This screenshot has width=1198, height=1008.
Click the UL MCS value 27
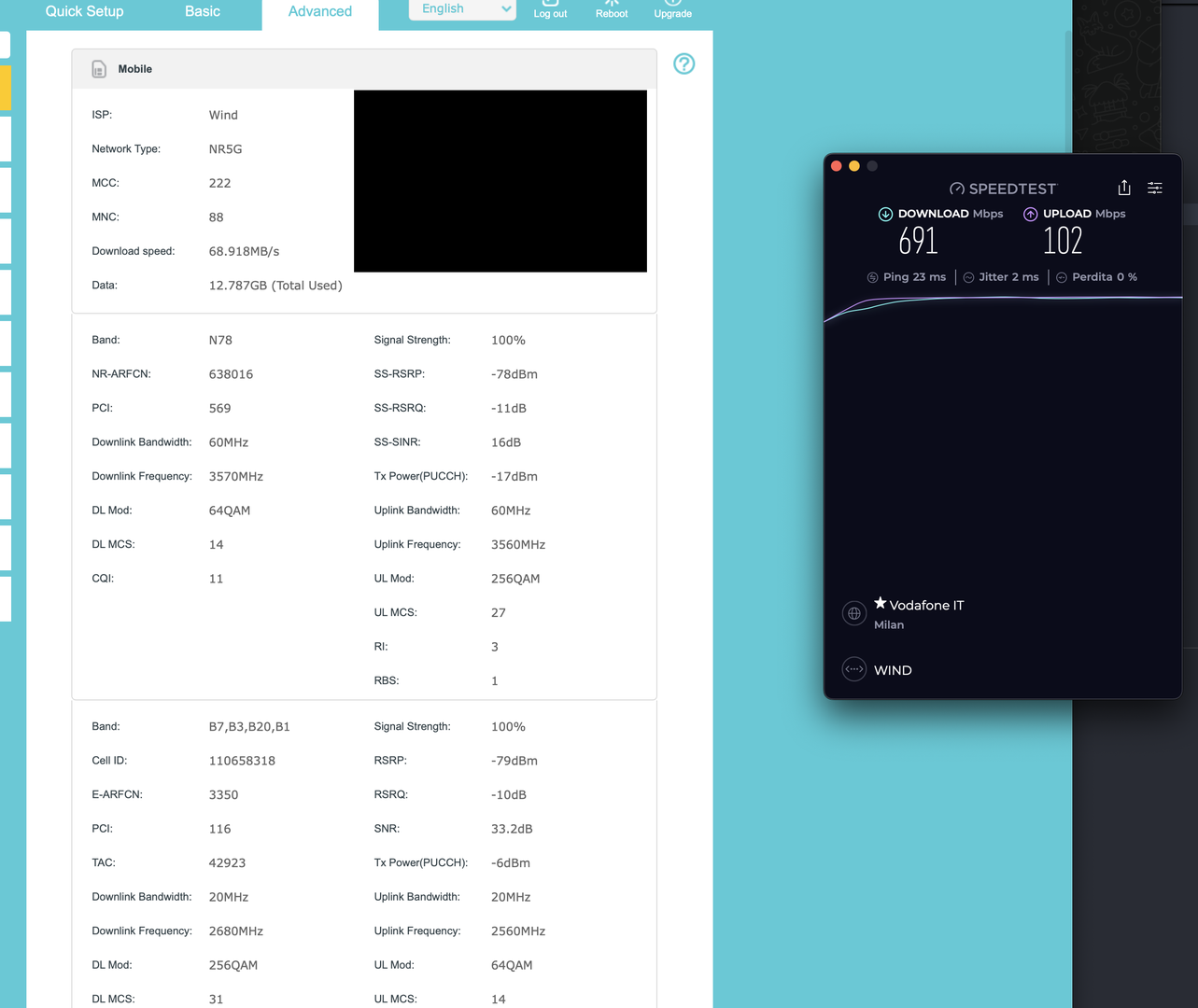tap(499, 613)
